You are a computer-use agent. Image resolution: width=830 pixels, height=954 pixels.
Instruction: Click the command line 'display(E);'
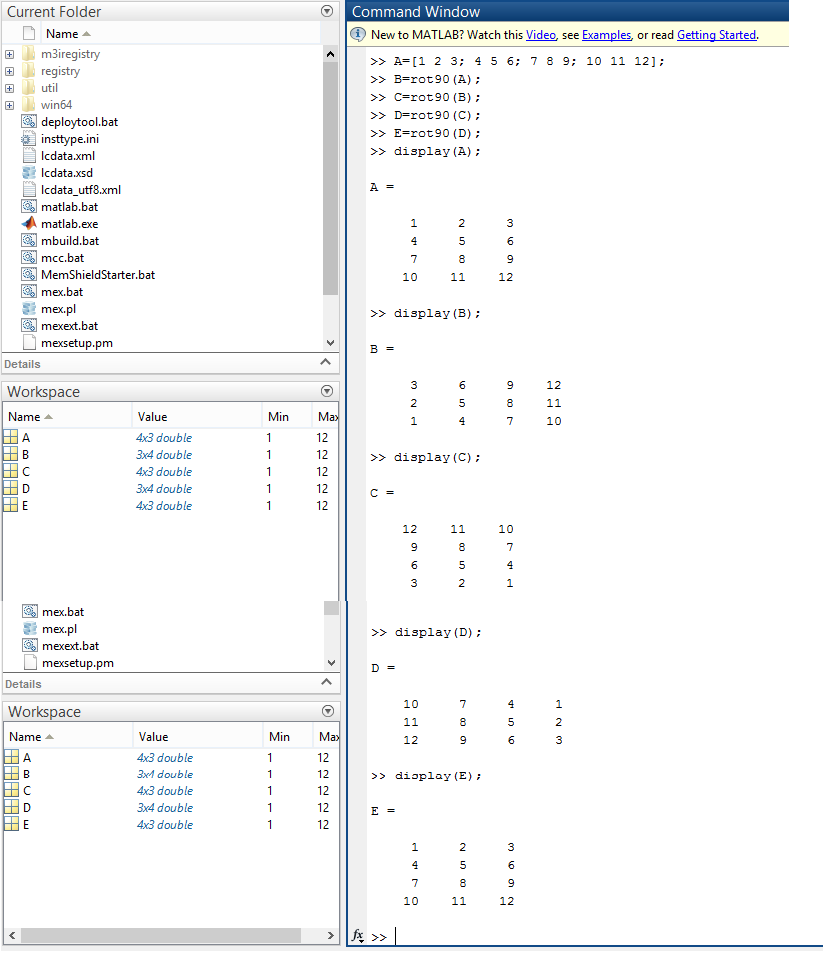point(438,776)
